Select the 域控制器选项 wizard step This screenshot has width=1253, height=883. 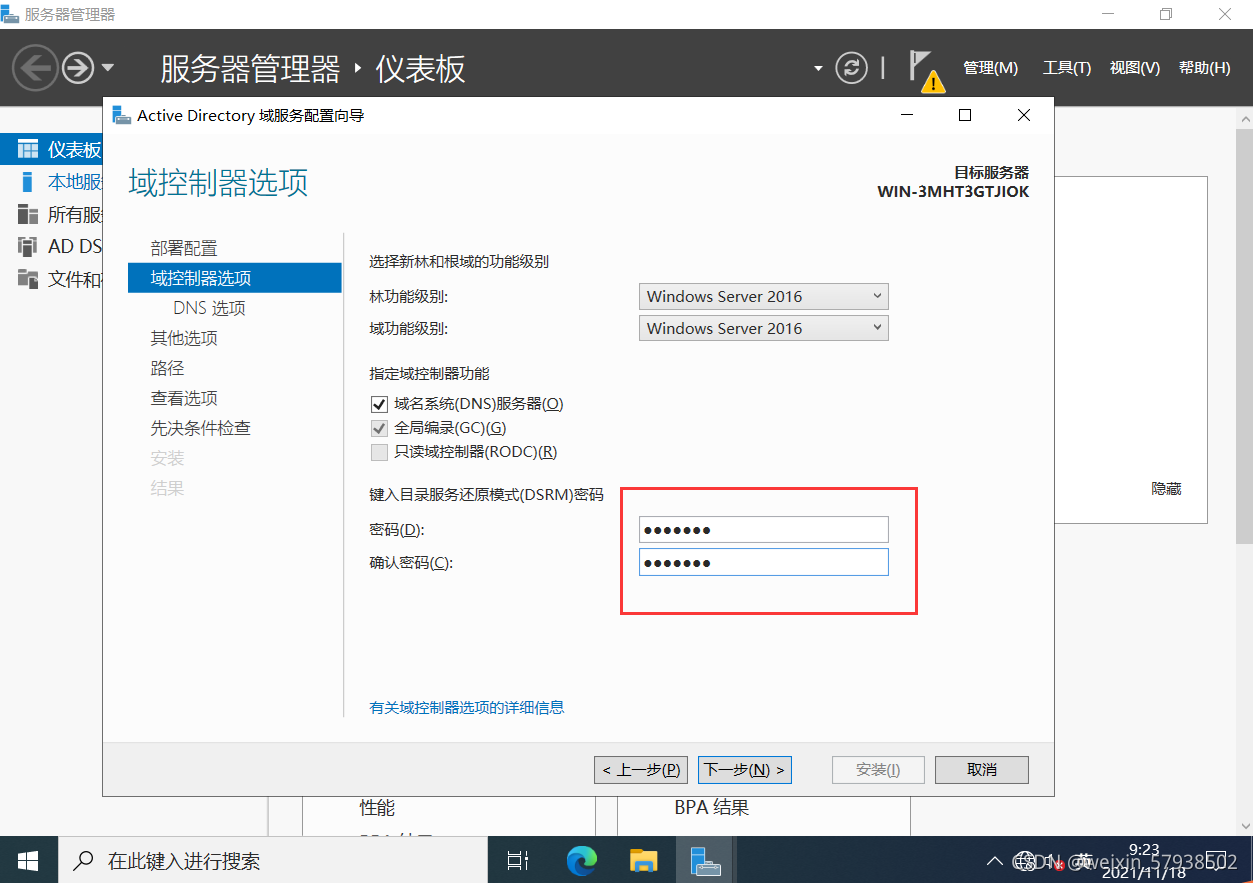pyautogui.click(x=235, y=278)
